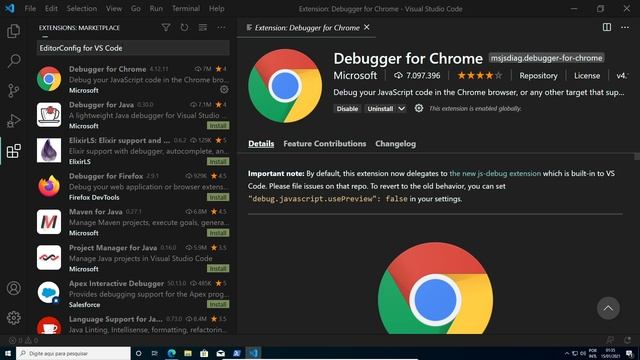Open the Manage gear in the activity bar

coord(13,318)
